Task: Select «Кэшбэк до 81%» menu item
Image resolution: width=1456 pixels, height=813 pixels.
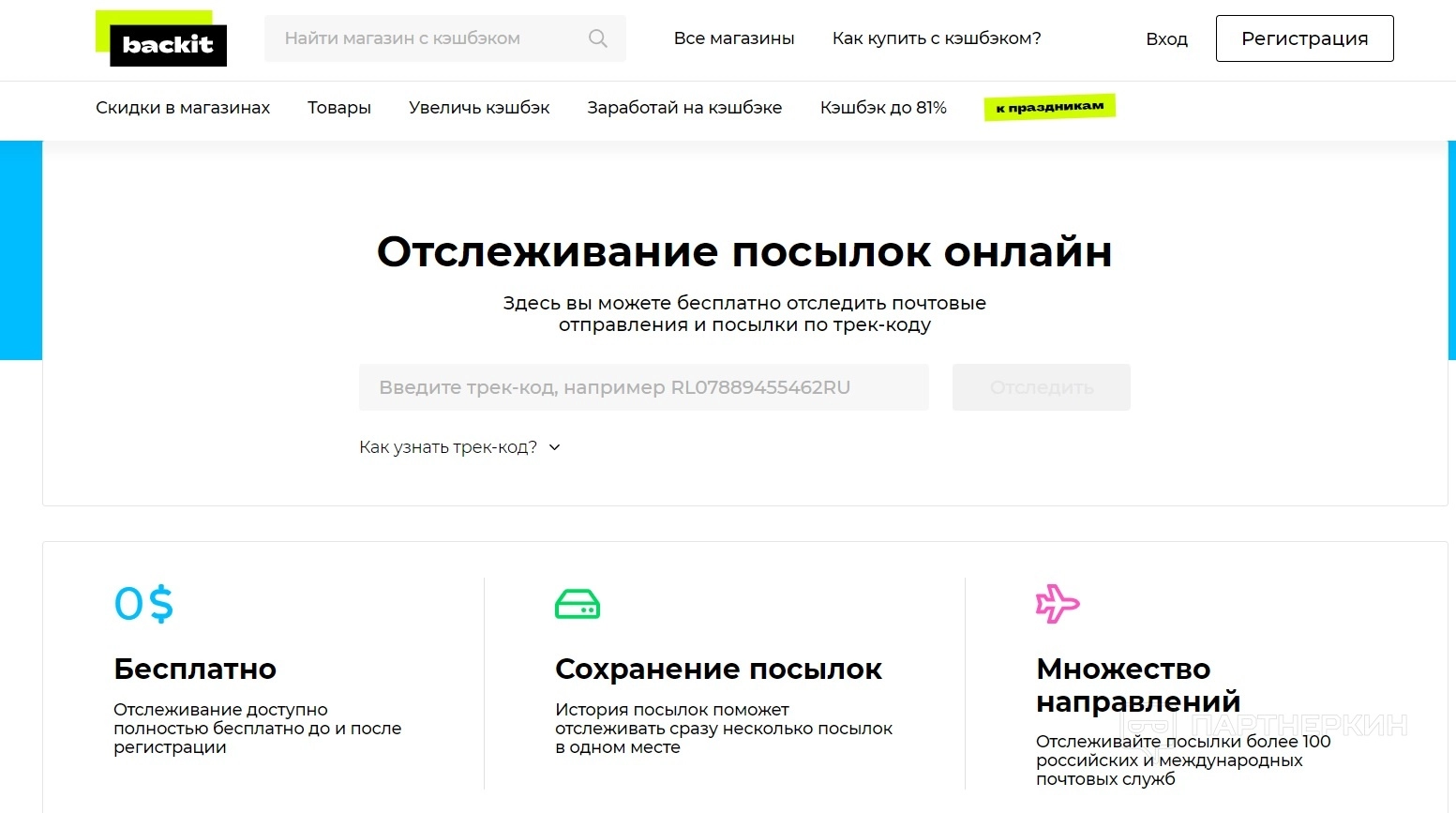Action: tap(883, 108)
